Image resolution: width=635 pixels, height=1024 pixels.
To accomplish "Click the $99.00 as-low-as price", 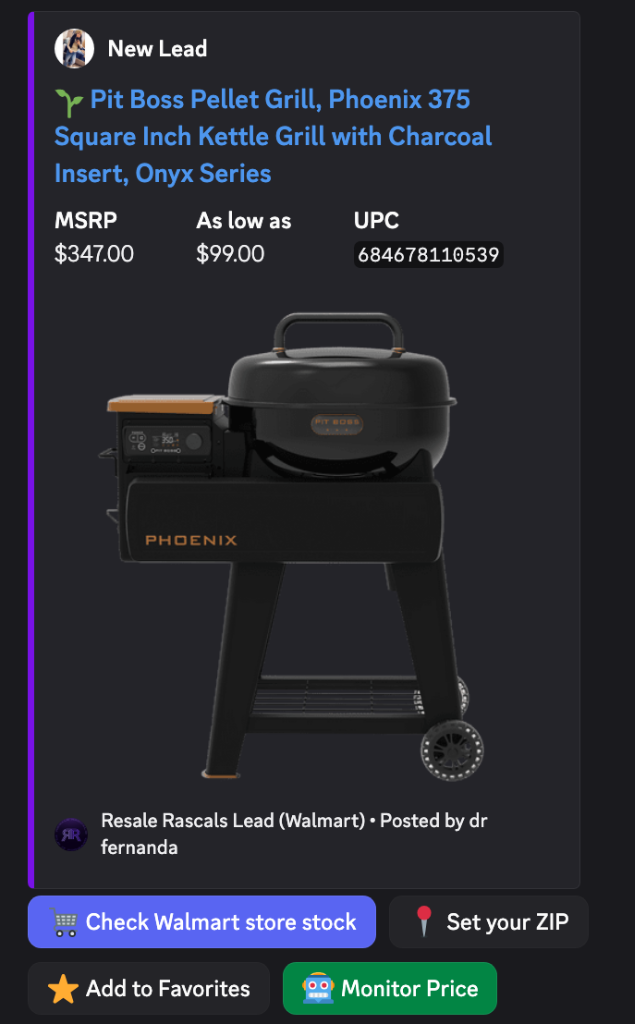I will (231, 253).
